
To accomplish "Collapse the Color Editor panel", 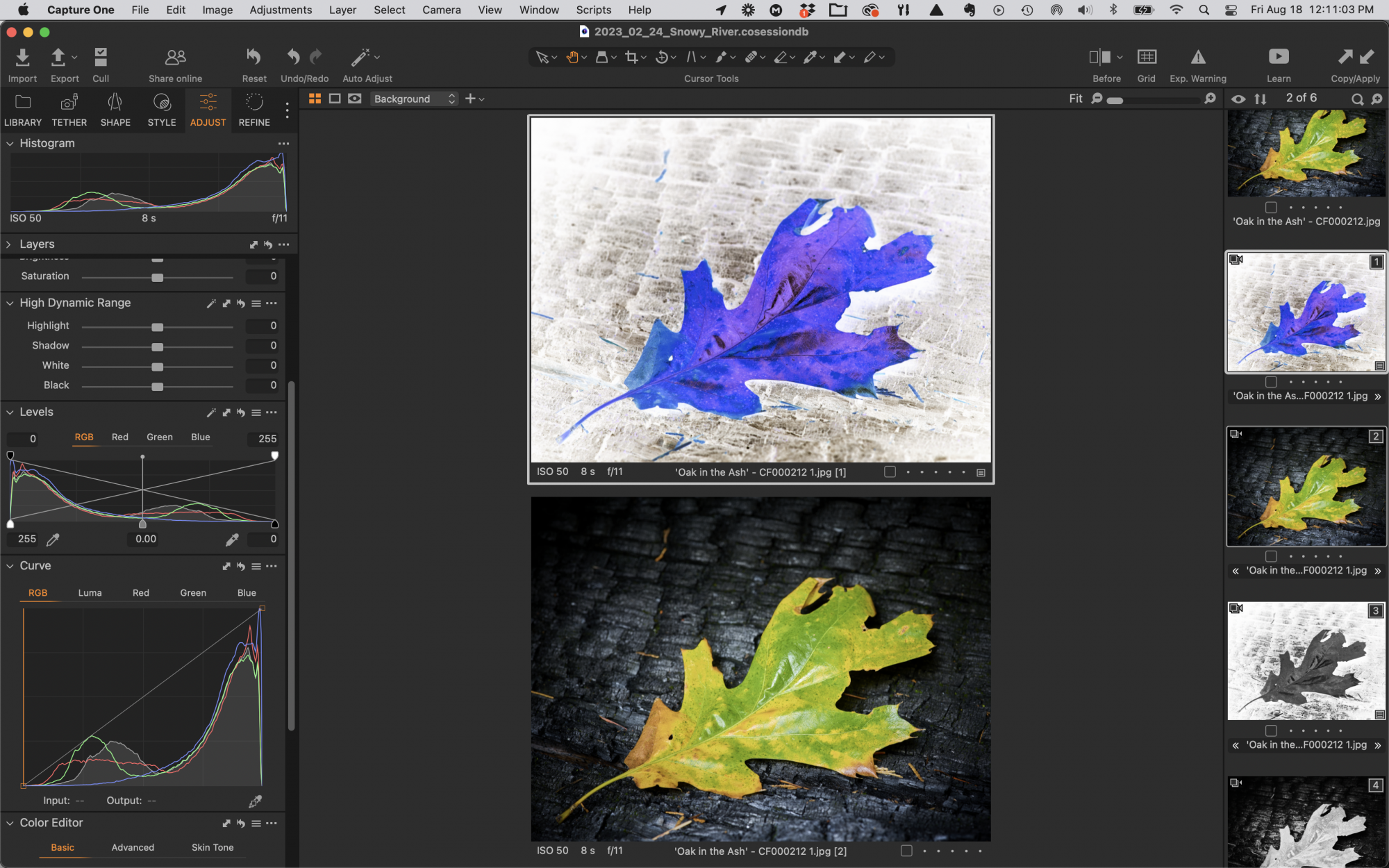I will pyautogui.click(x=10, y=823).
